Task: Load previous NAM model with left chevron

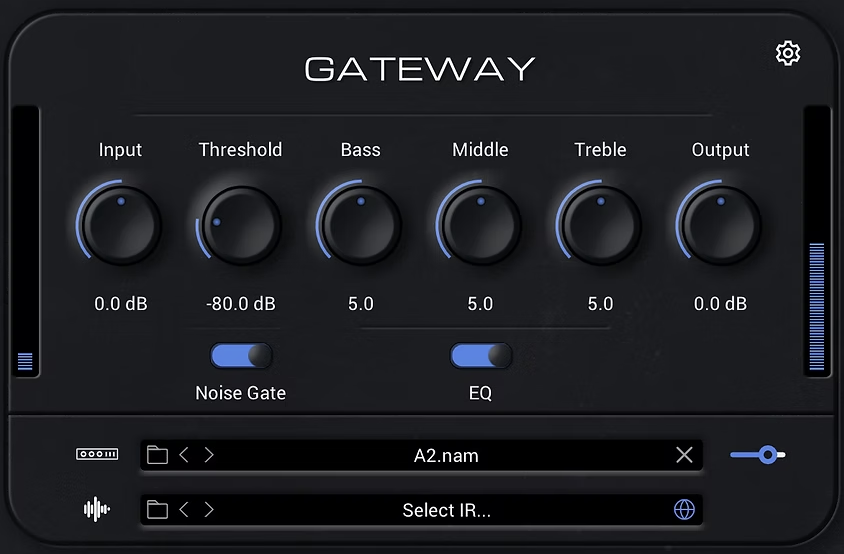Action: pyautogui.click(x=184, y=455)
